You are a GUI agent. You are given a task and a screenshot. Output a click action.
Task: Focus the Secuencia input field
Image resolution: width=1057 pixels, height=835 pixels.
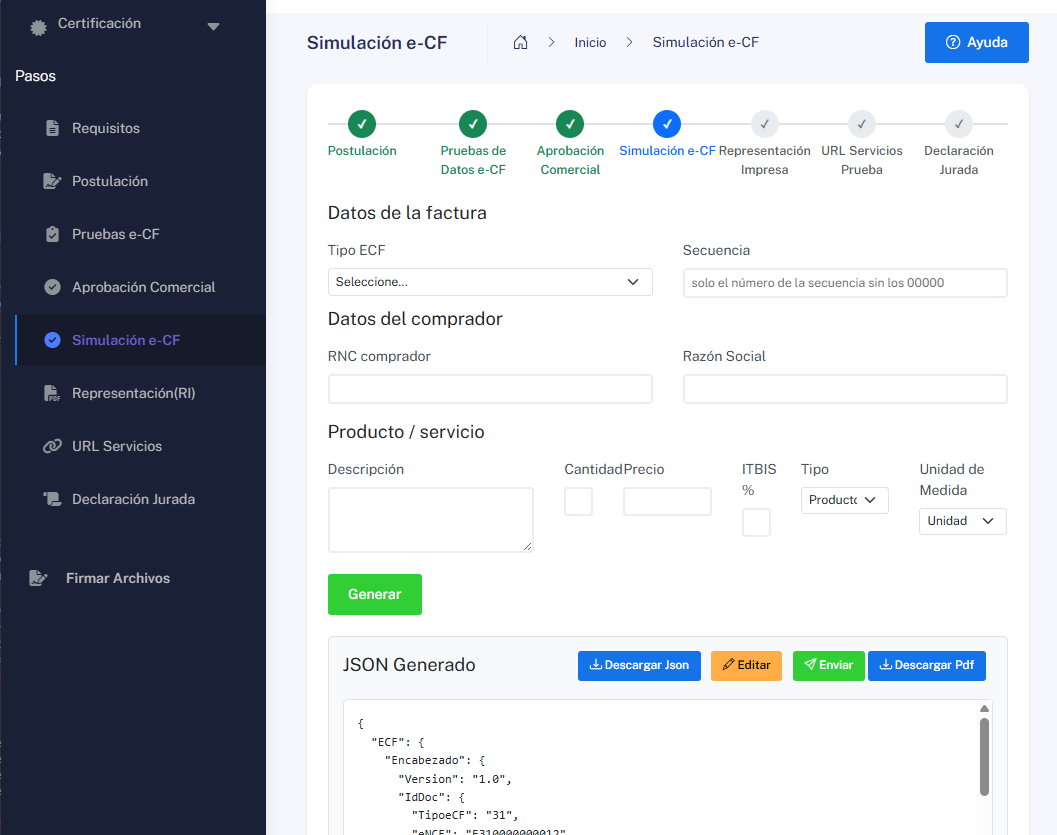pyautogui.click(x=845, y=283)
